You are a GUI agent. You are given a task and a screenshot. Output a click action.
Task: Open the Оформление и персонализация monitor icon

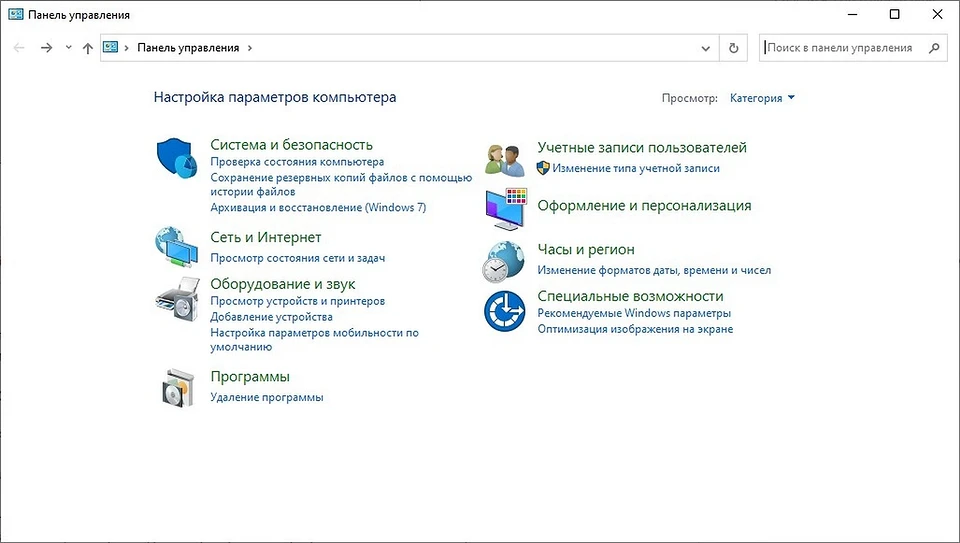click(x=506, y=209)
